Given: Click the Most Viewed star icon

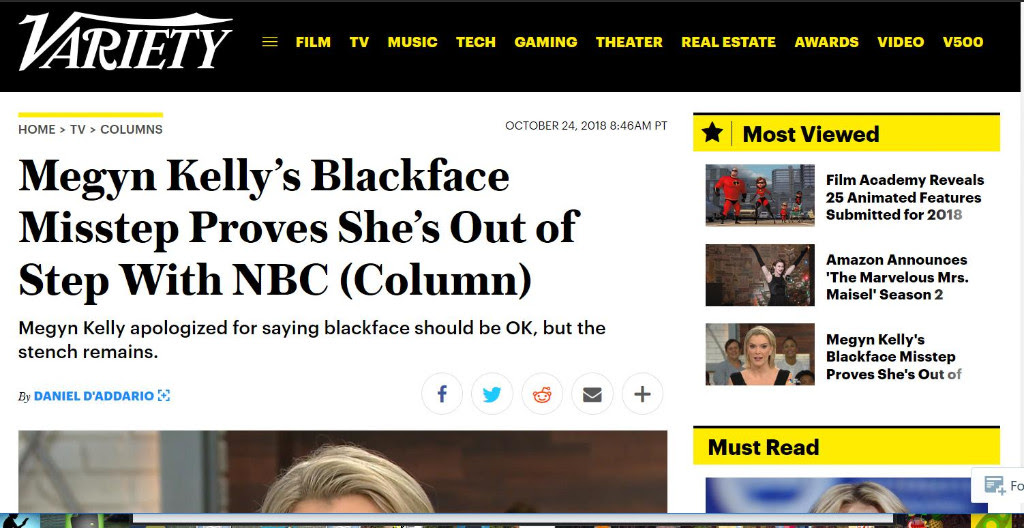Looking at the screenshot, I should 712,133.
